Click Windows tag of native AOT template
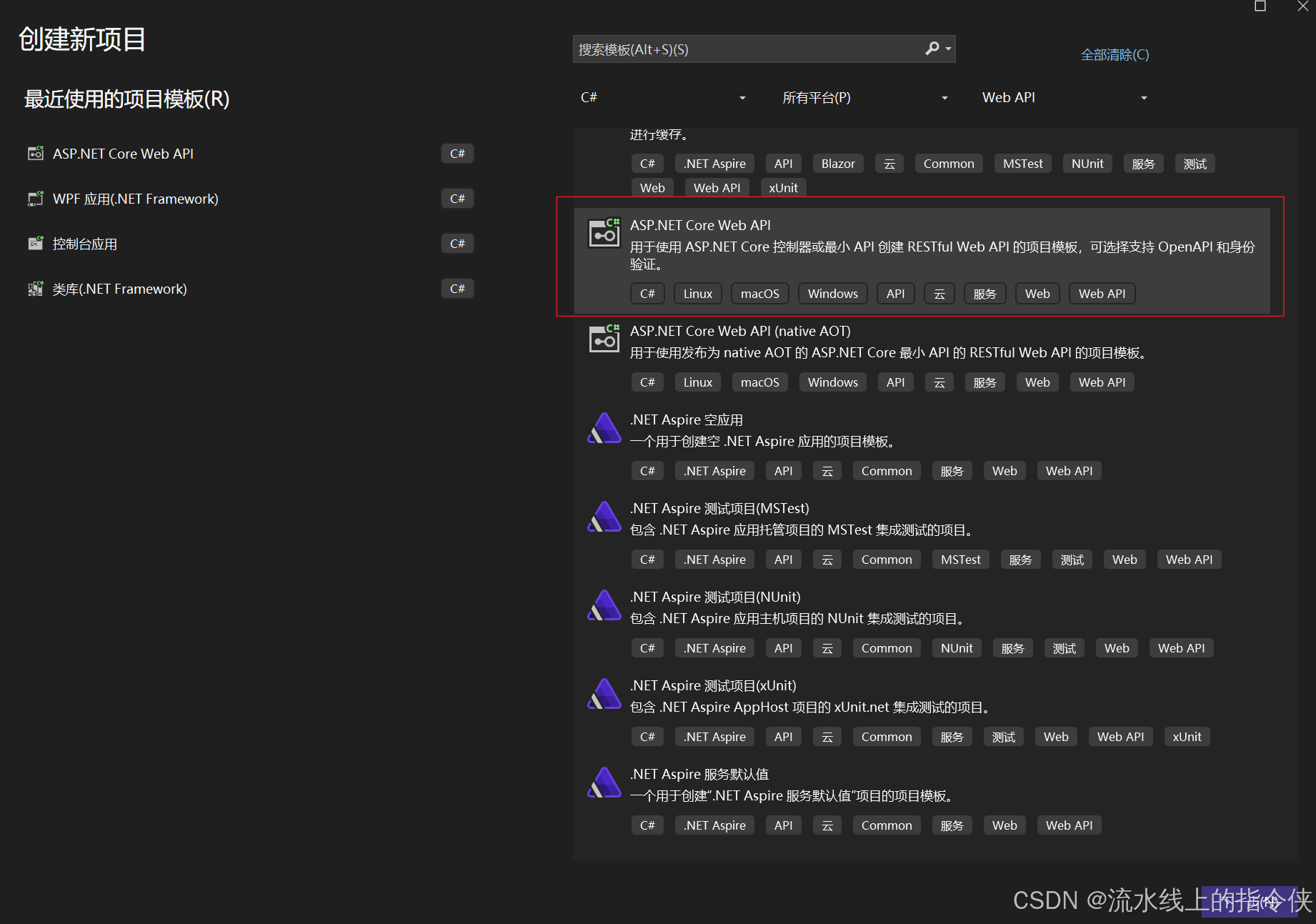The image size is (1316, 924). click(833, 382)
